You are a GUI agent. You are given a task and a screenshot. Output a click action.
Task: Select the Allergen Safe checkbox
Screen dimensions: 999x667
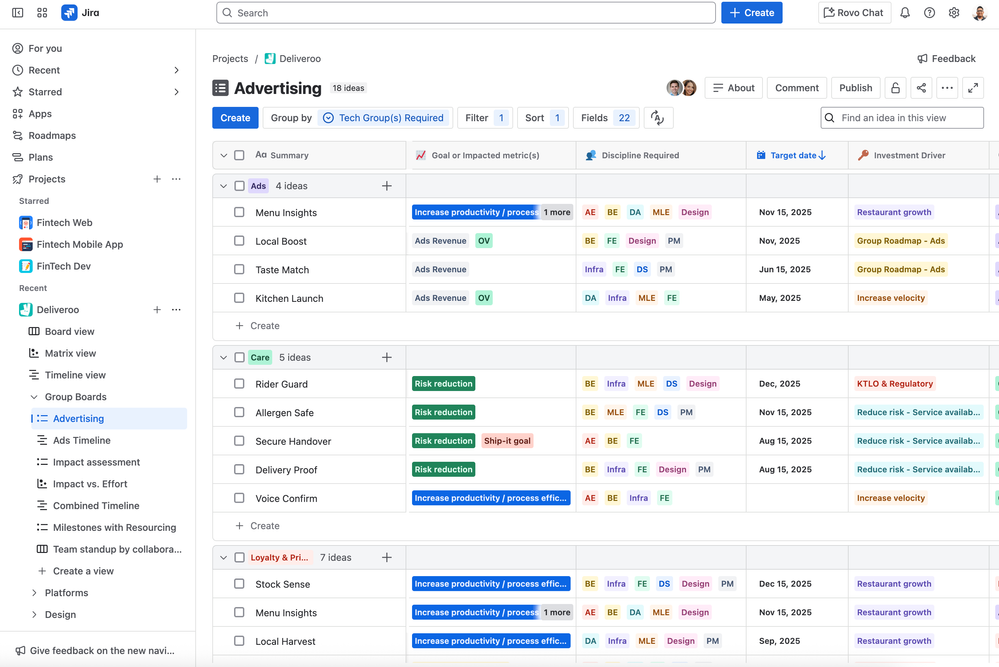[x=239, y=412]
